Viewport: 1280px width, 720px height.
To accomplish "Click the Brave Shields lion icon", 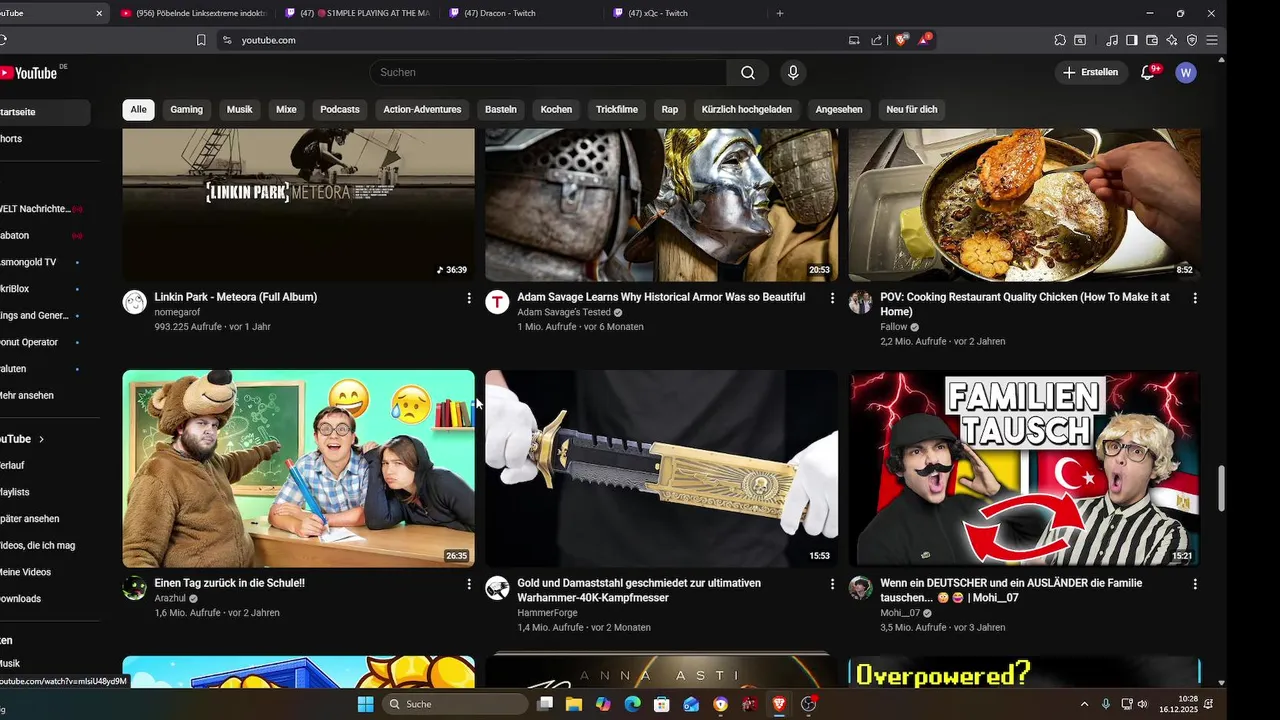I will 902,40.
